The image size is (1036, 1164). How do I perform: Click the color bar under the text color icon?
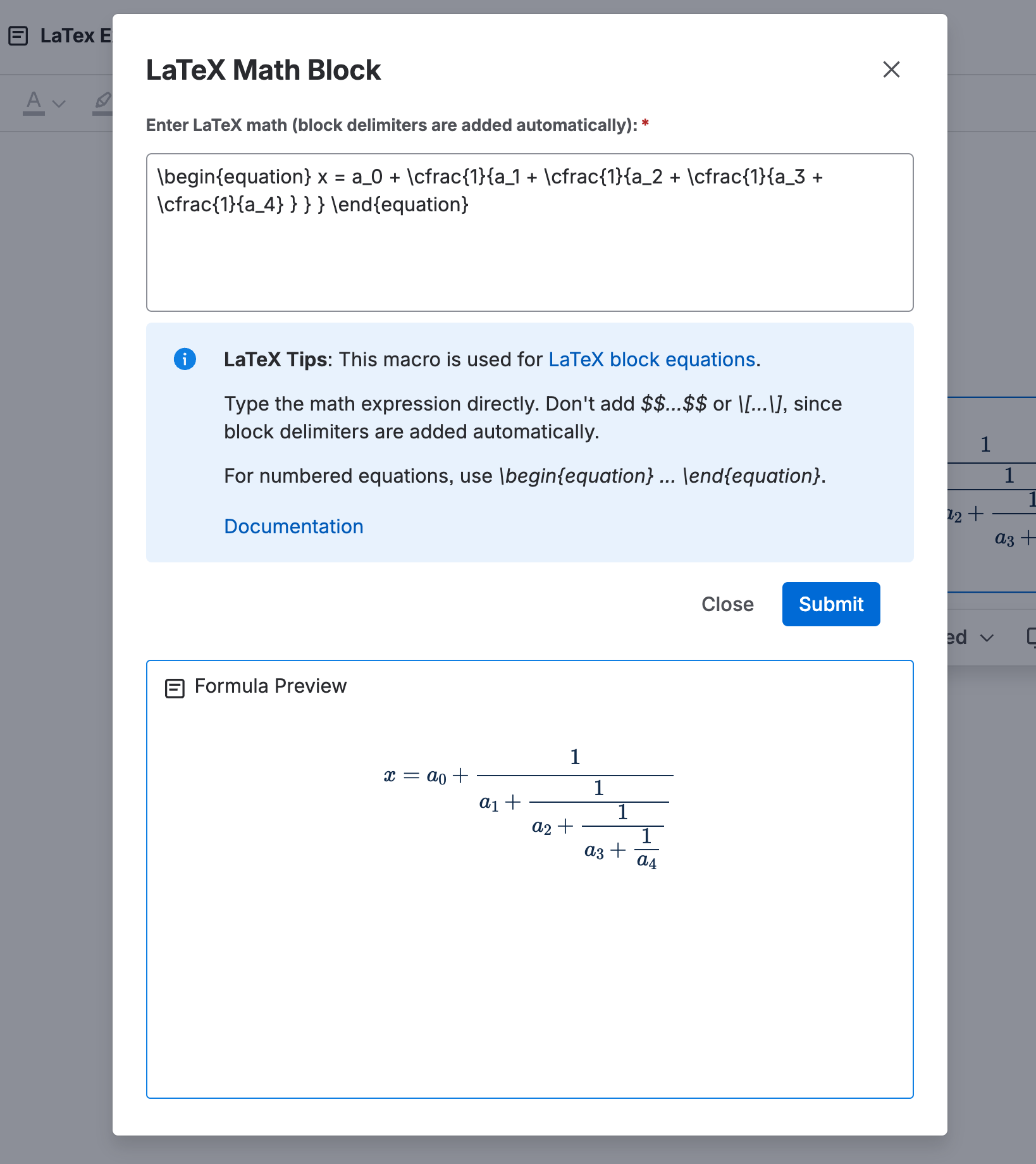(34, 115)
